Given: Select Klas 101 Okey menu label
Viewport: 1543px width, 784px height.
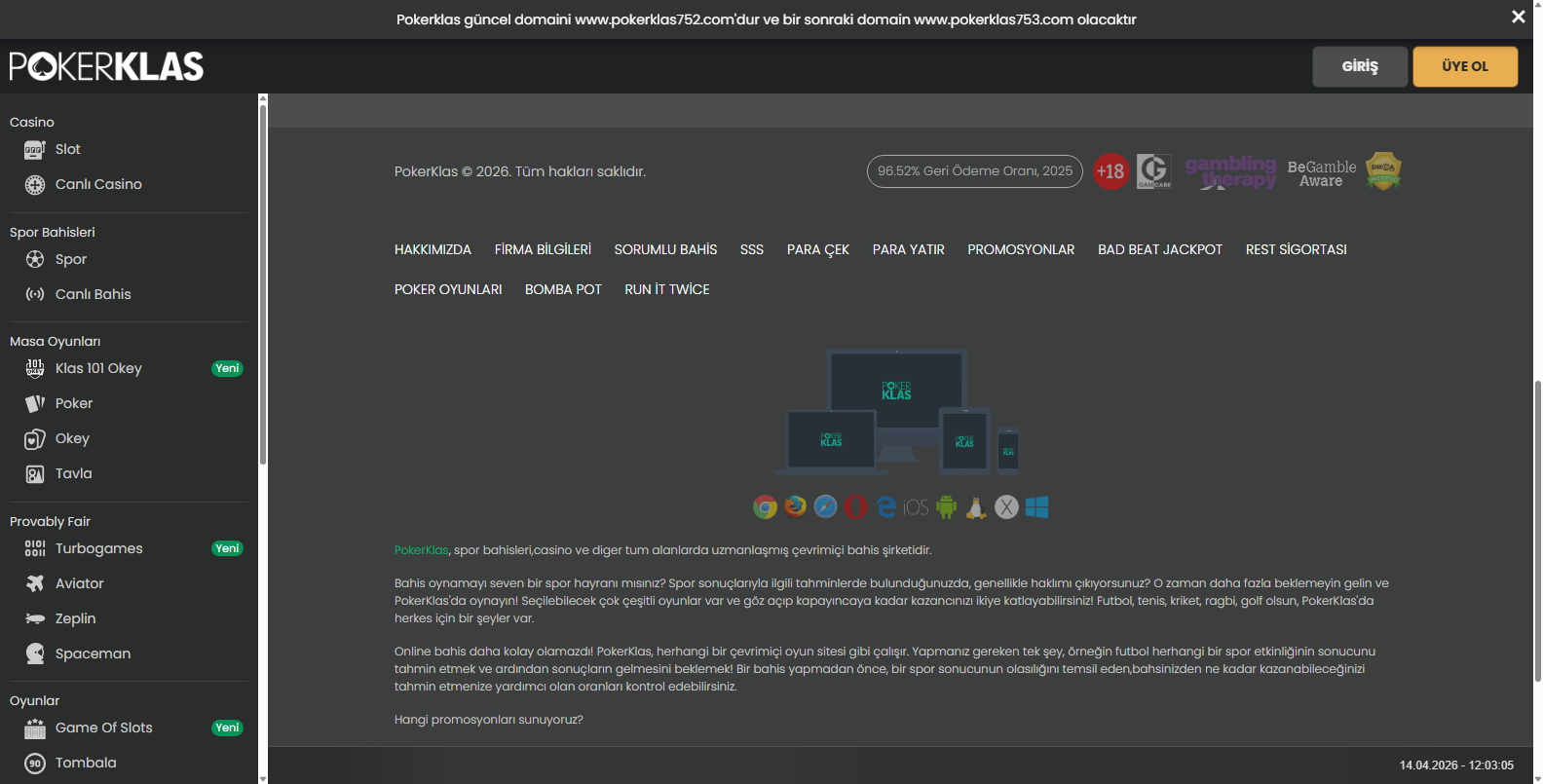Looking at the screenshot, I should click(x=98, y=368).
